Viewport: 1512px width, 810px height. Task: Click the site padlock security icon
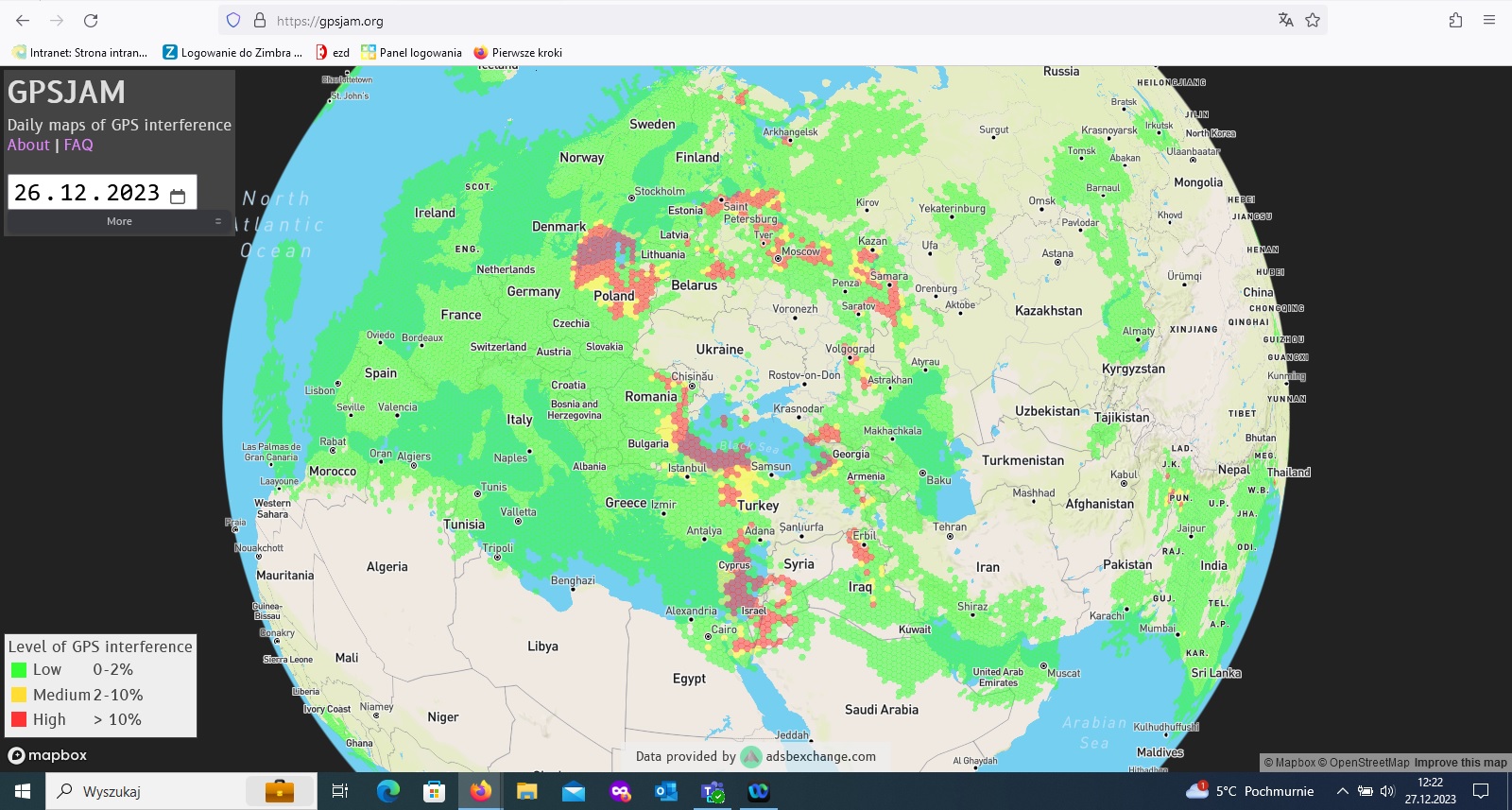pos(260,20)
